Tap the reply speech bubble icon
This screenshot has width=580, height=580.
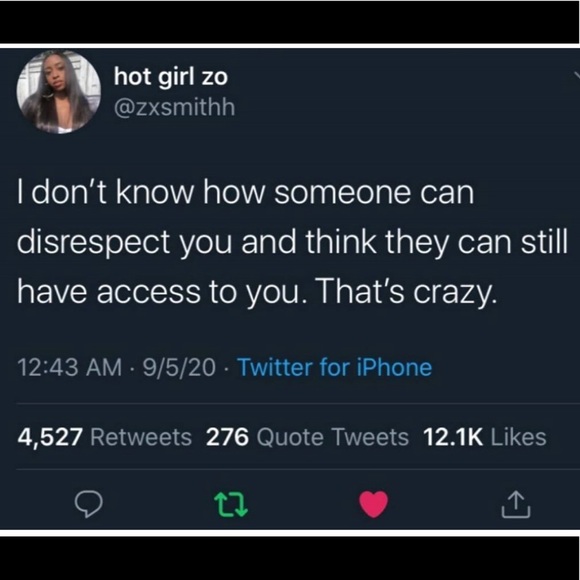[x=88, y=504]
